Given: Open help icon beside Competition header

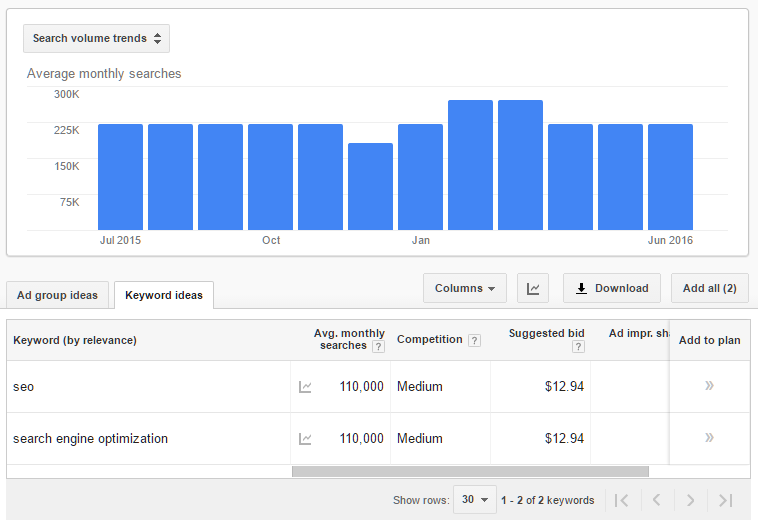Looking at the screenshot, I should (x=474, y=340).
